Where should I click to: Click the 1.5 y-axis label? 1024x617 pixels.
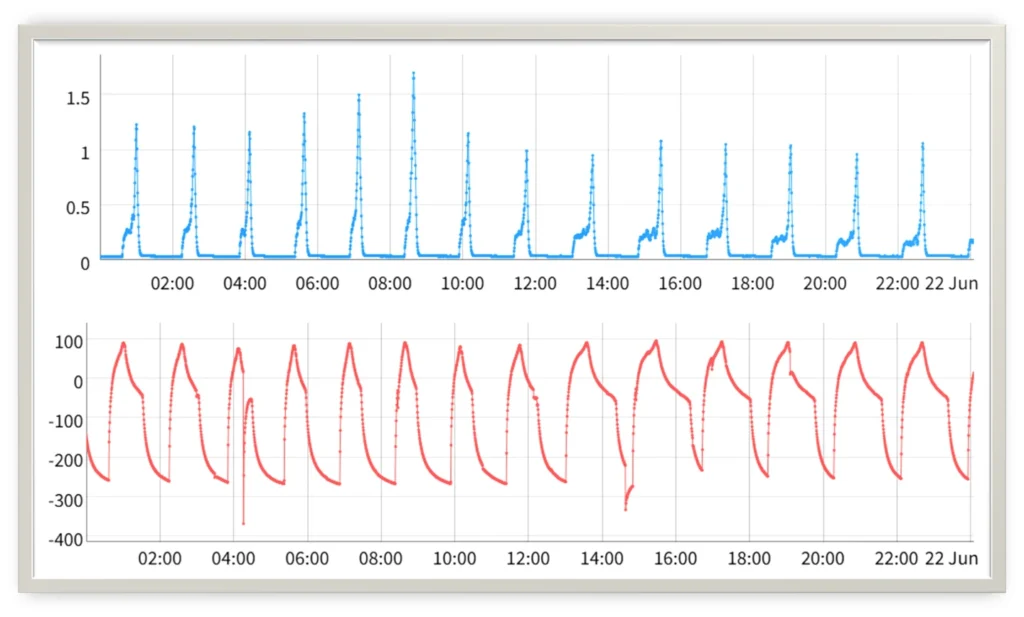(78, 99)
